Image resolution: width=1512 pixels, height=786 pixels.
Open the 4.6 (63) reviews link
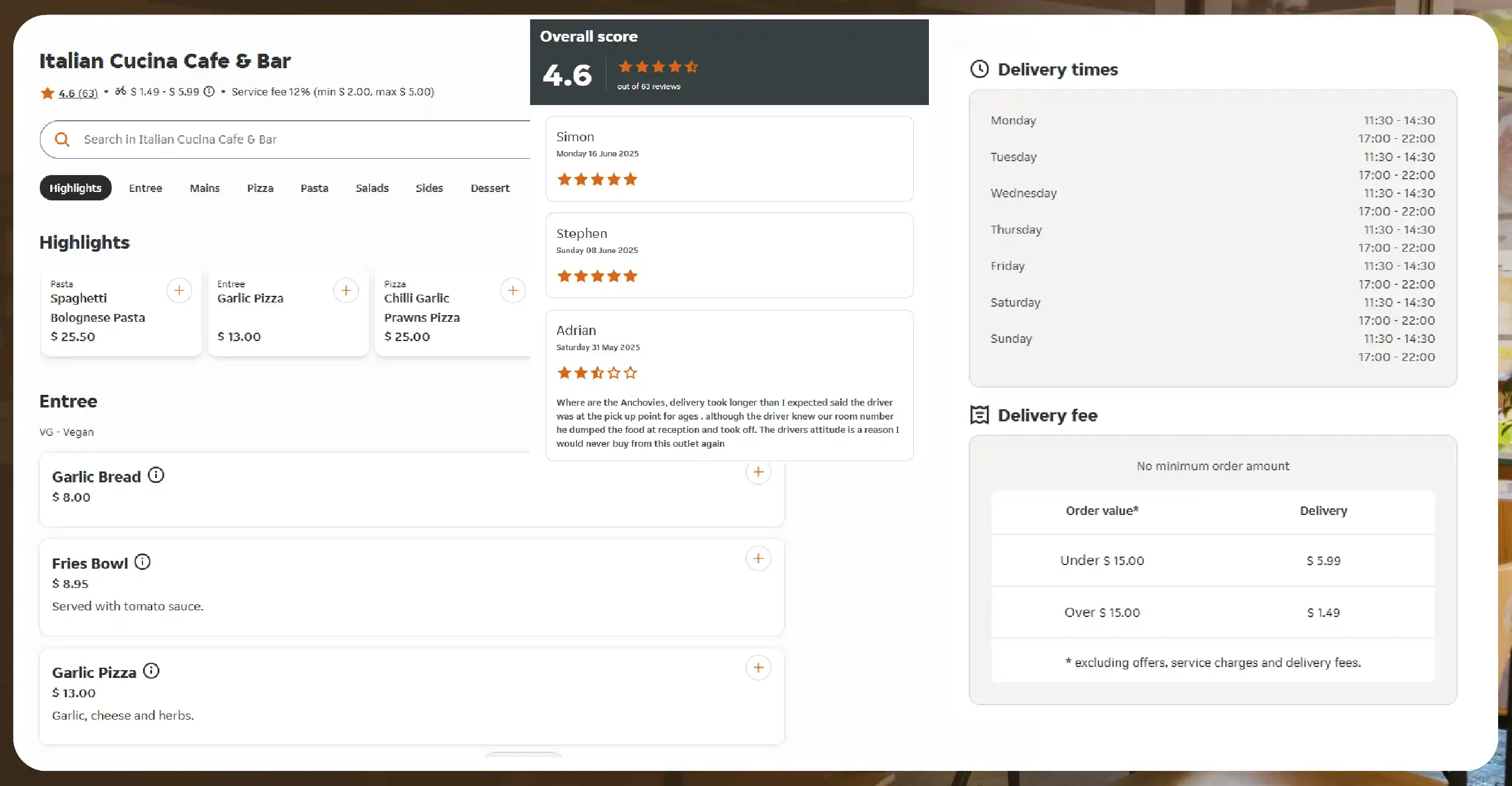click(77, 92)
